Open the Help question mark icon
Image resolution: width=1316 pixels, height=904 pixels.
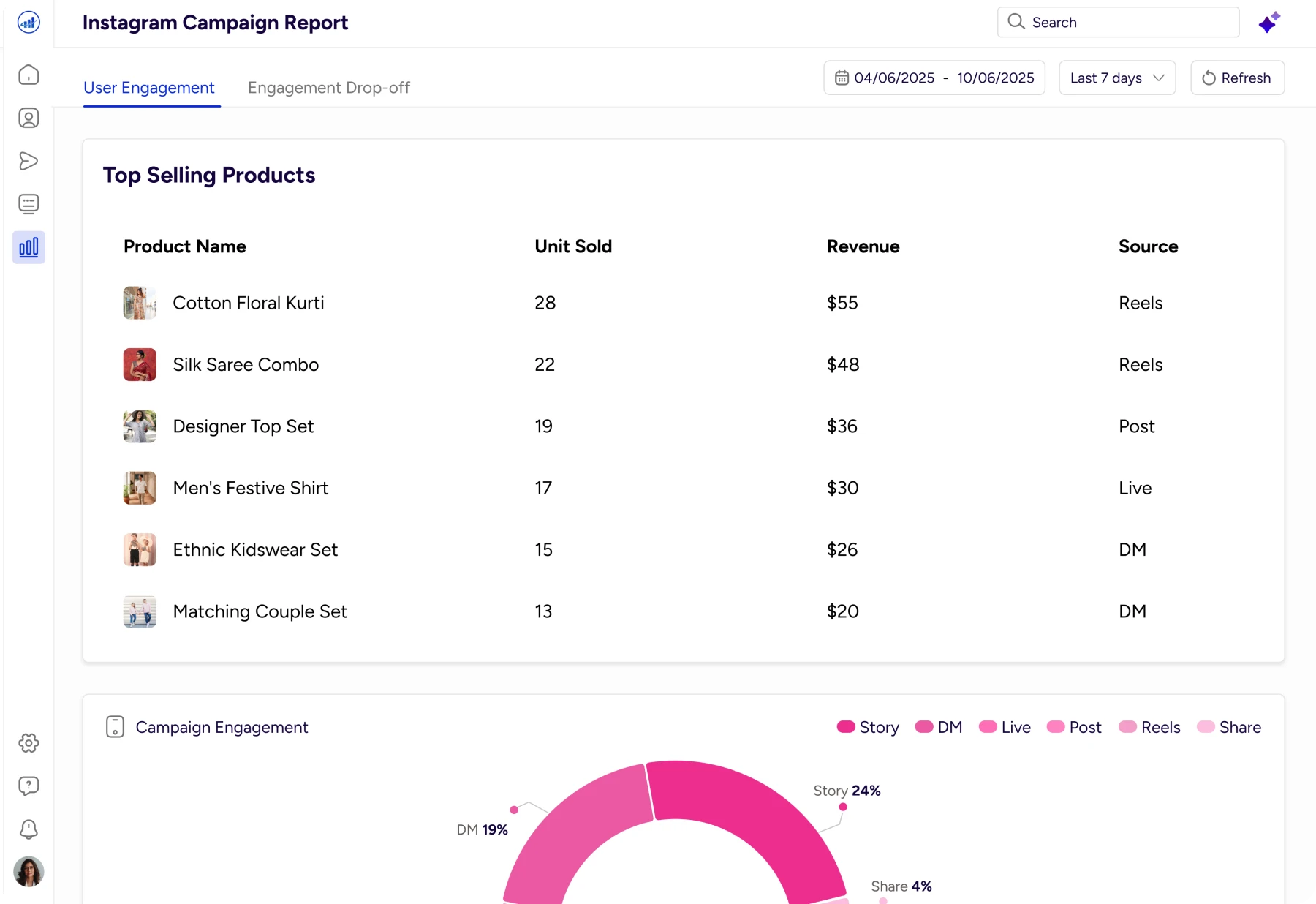[29, 786]
